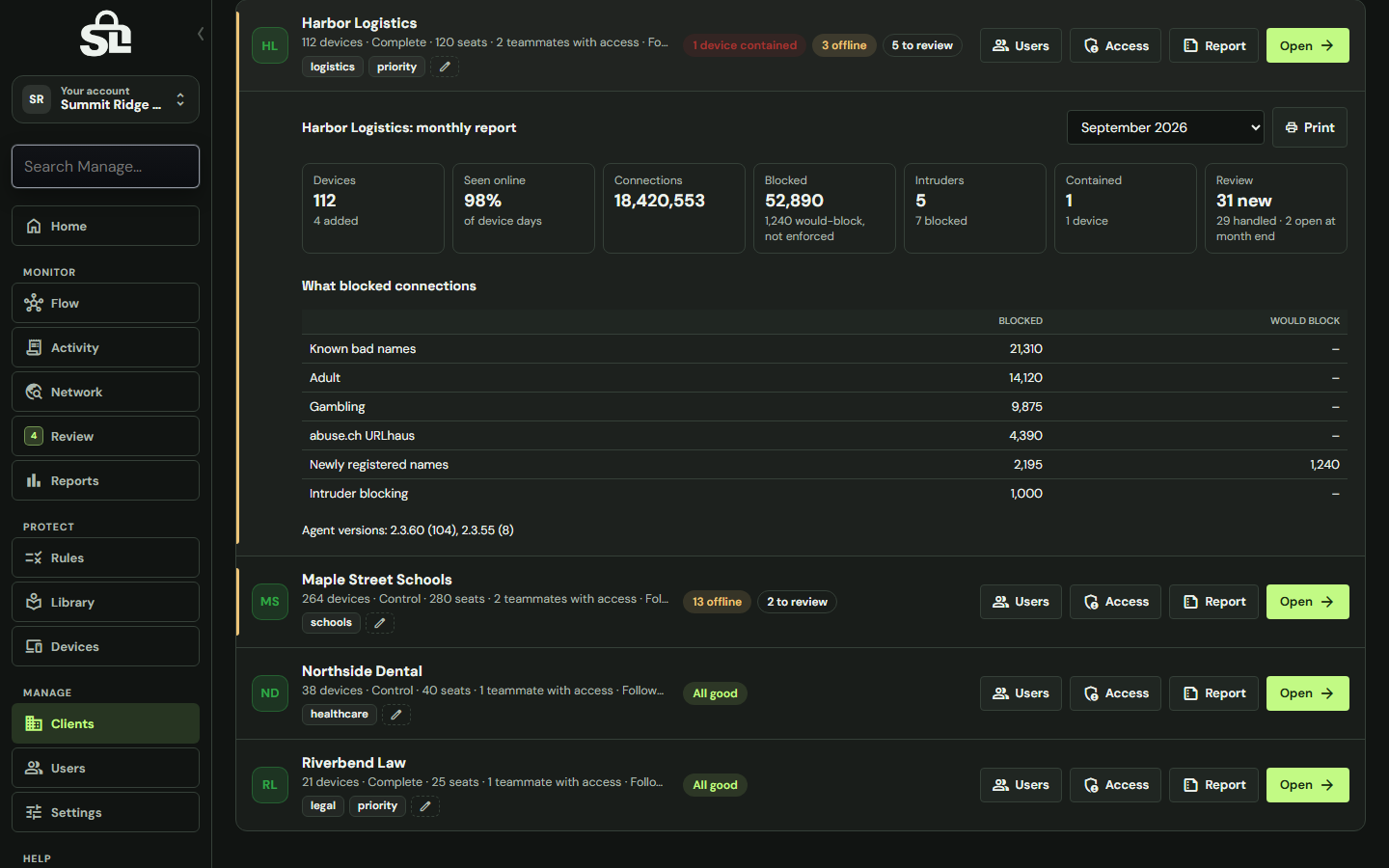Edit tags for Harbor Logistics pencil icon

[x=444, y=67]
